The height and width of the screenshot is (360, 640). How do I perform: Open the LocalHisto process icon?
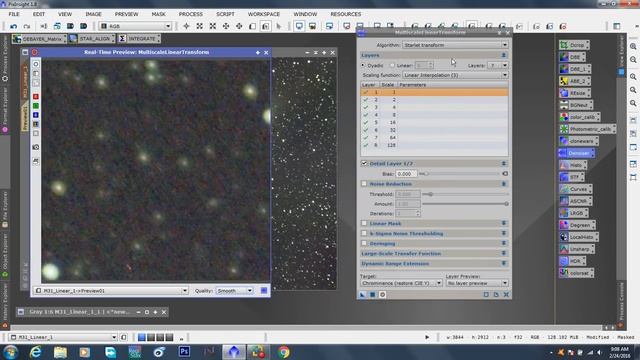(578, 237)
